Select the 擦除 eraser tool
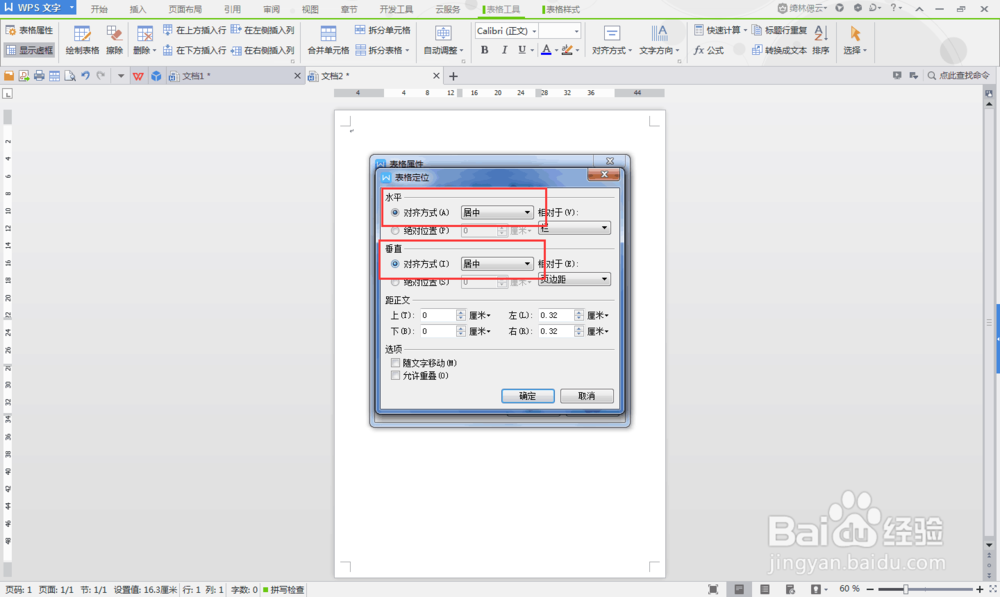 [115, 40]
